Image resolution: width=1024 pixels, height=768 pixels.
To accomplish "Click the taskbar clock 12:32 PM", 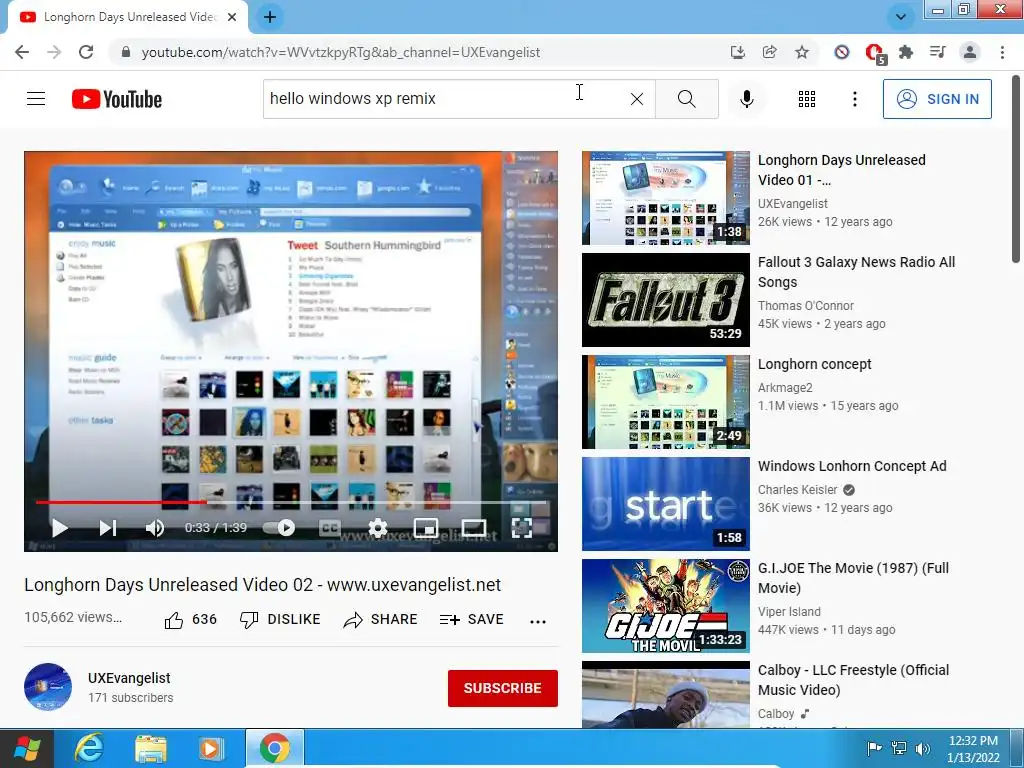I will [973, 741].
